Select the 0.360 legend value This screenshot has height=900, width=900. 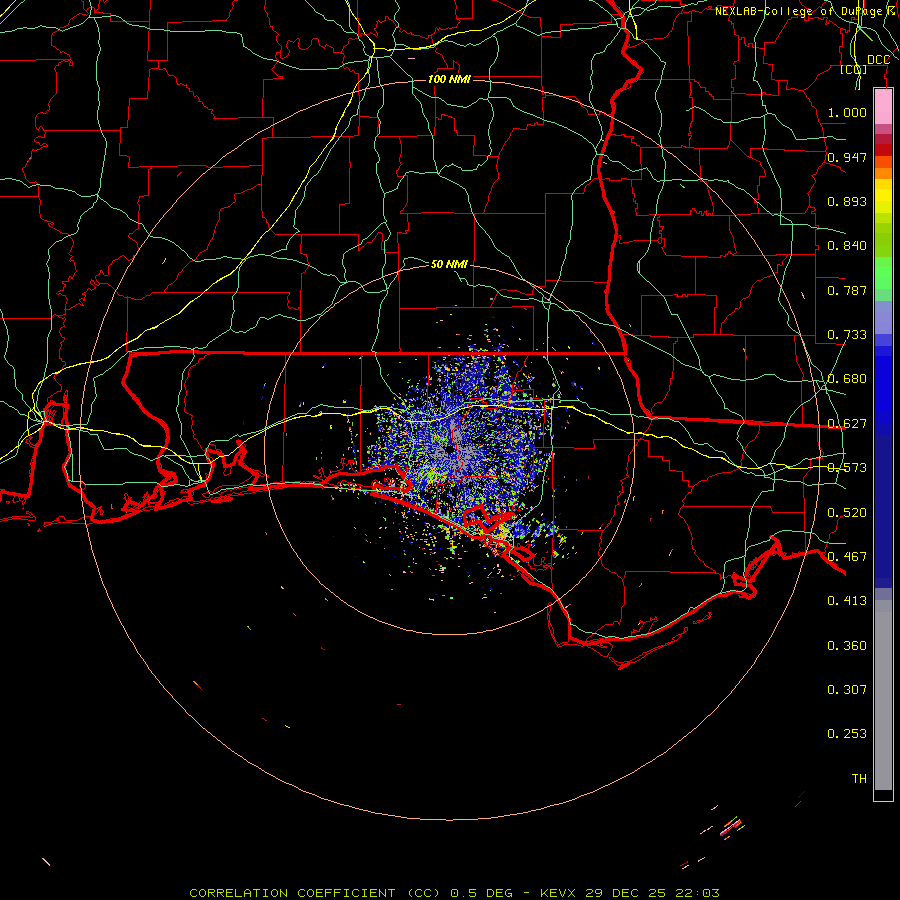847,646
